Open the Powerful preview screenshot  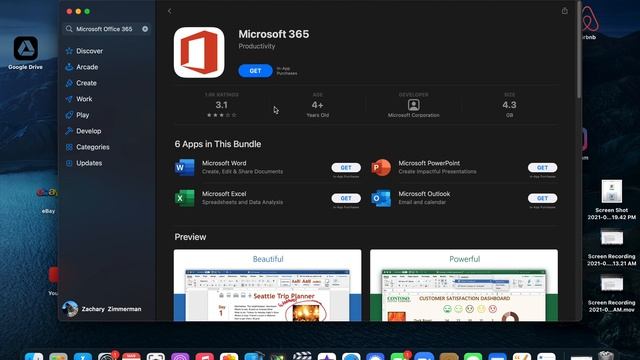(464, 285)
